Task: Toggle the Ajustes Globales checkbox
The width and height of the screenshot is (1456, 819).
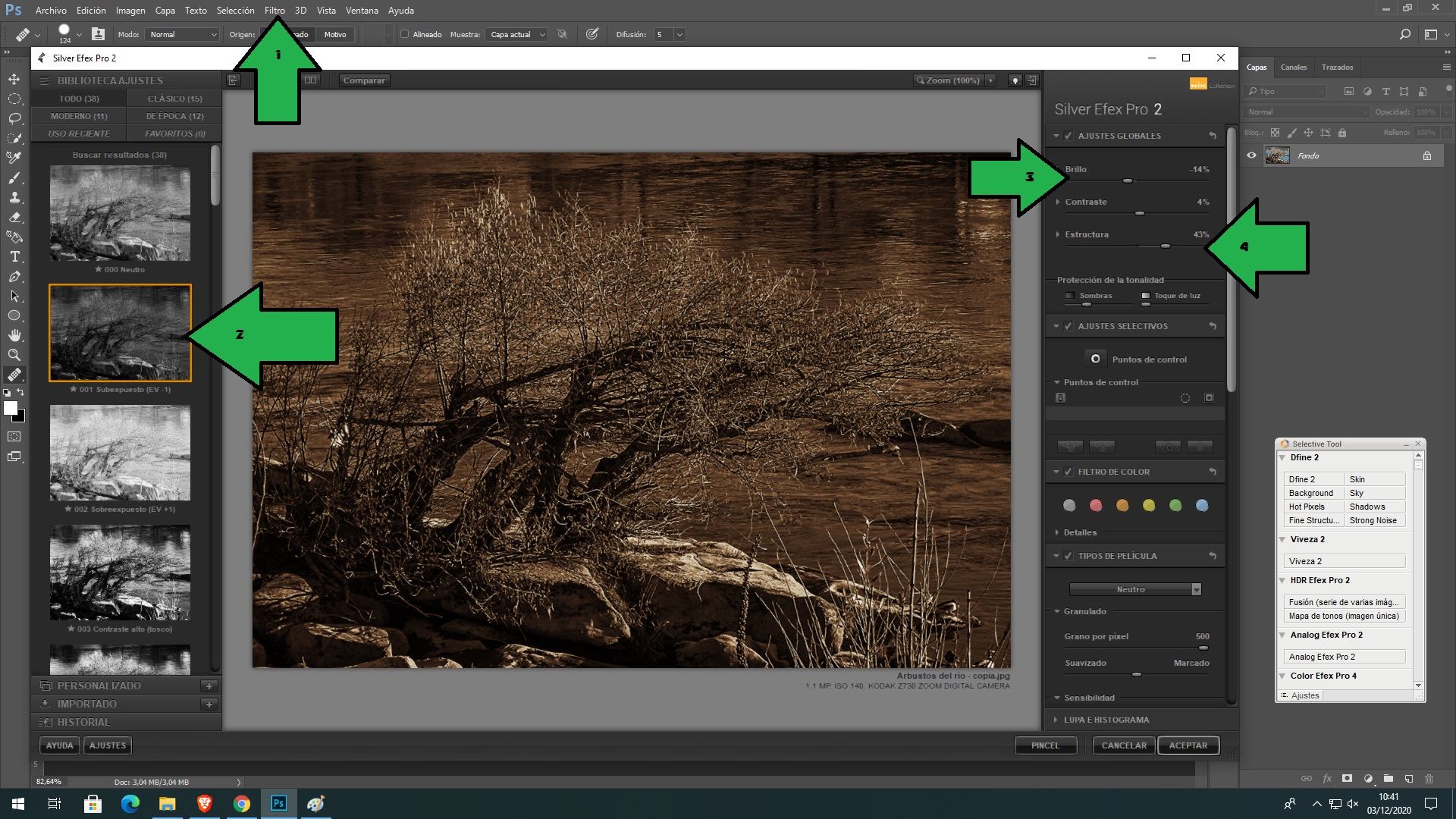Action: click(x=1068, y=136)
